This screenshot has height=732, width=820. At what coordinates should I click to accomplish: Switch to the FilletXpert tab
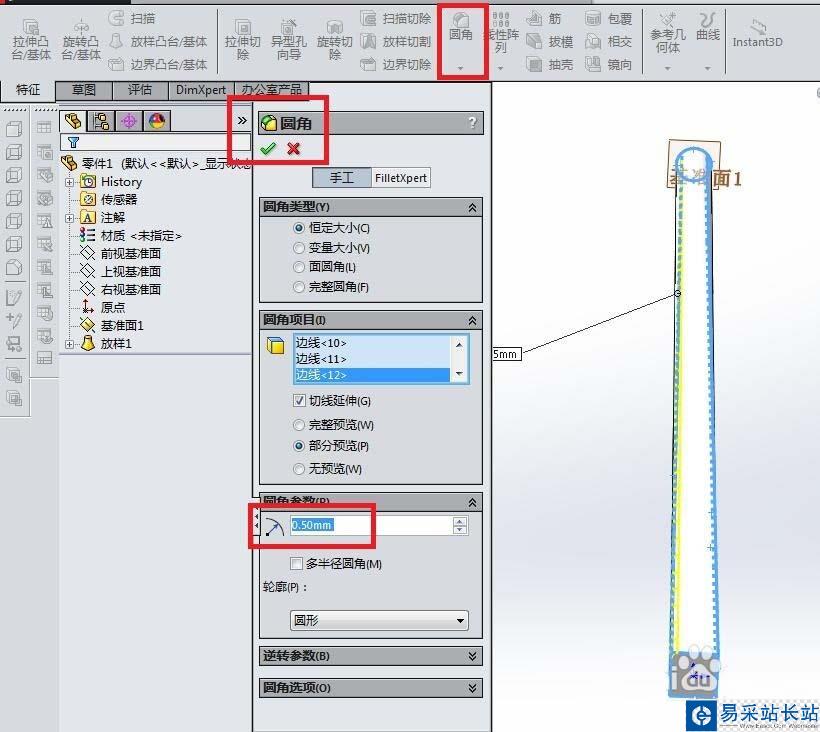coord(401,178)
